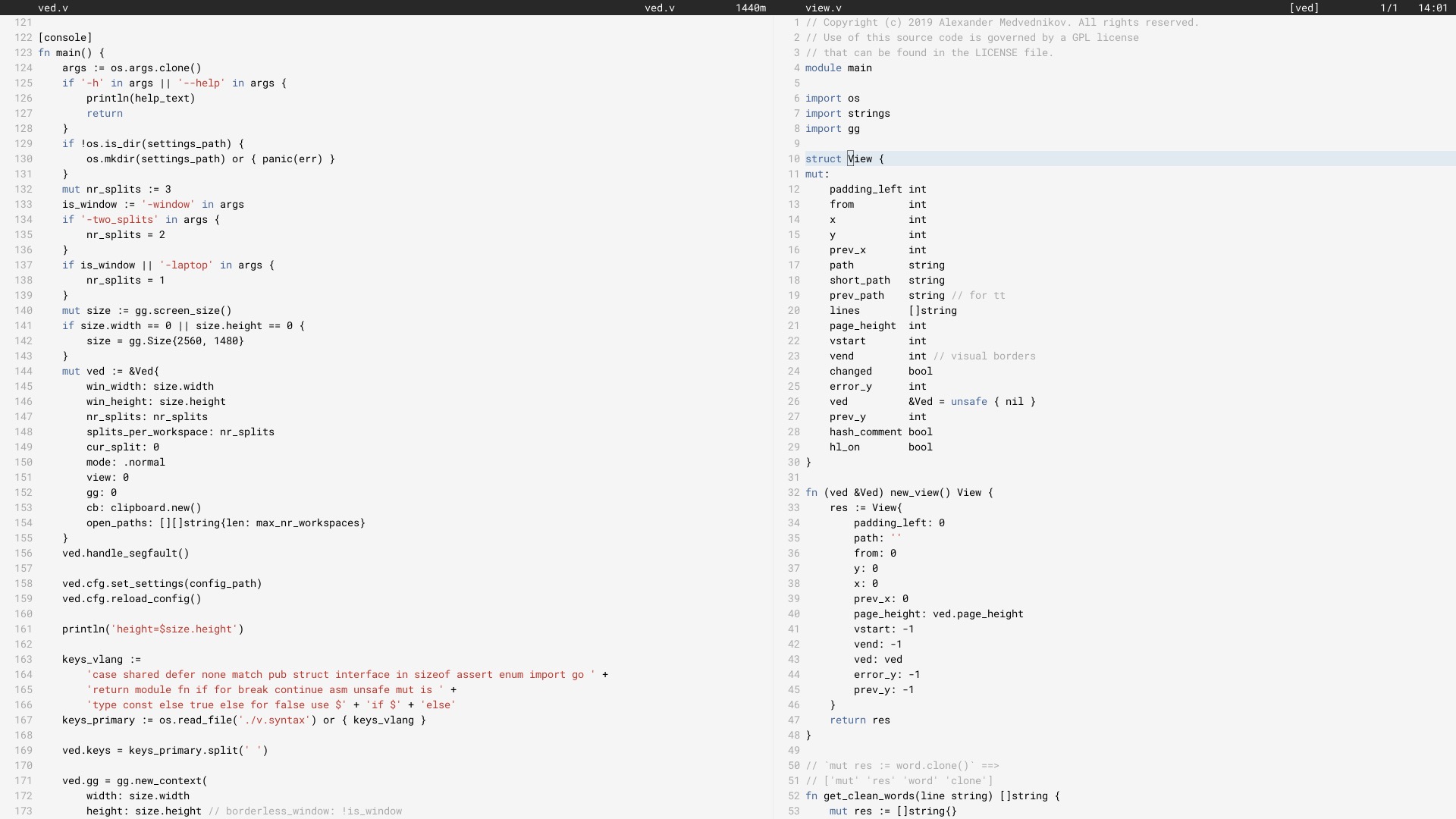Select line 32 fn new_view function
The image size is (1456, 819).
click(x=900, y=492)
